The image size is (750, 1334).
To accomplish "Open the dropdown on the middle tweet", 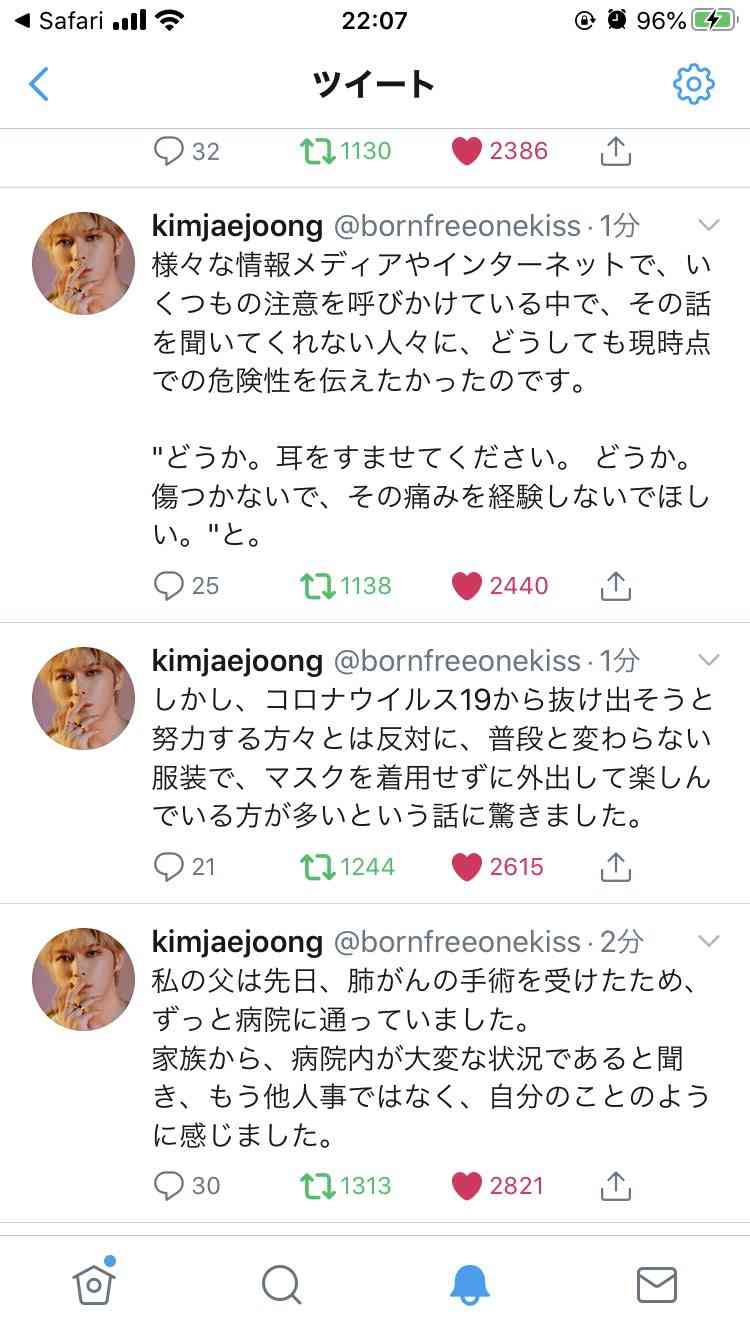I will 710,661.
